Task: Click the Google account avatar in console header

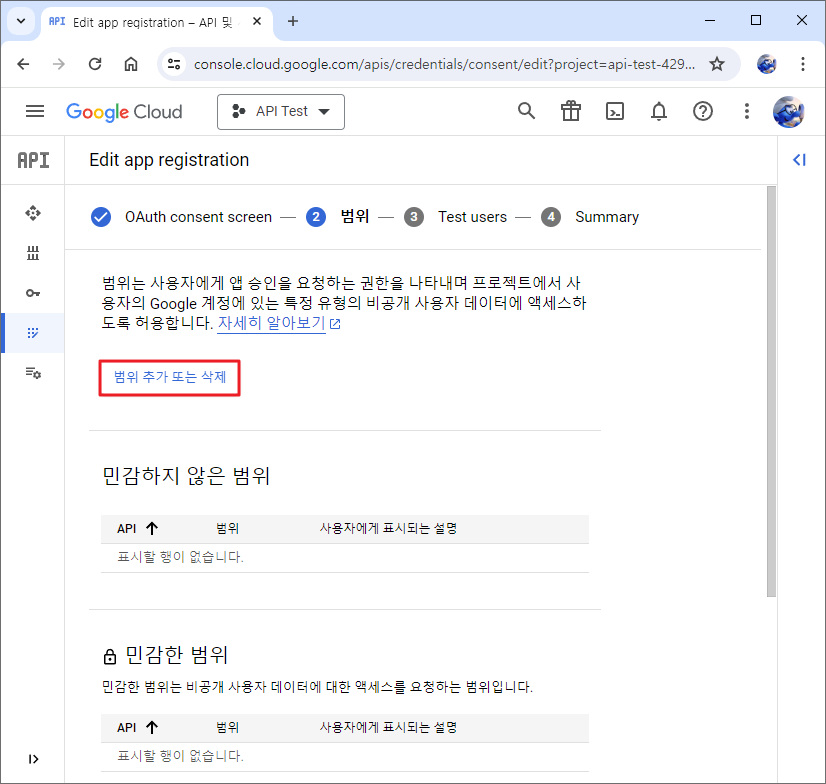Action: (x=788, y=112)
